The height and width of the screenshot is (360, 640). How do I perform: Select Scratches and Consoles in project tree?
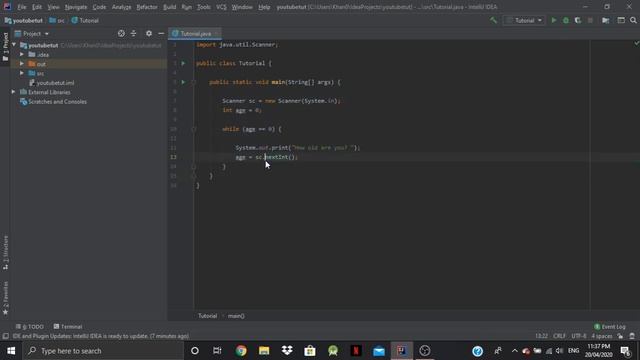coord(53,102)
